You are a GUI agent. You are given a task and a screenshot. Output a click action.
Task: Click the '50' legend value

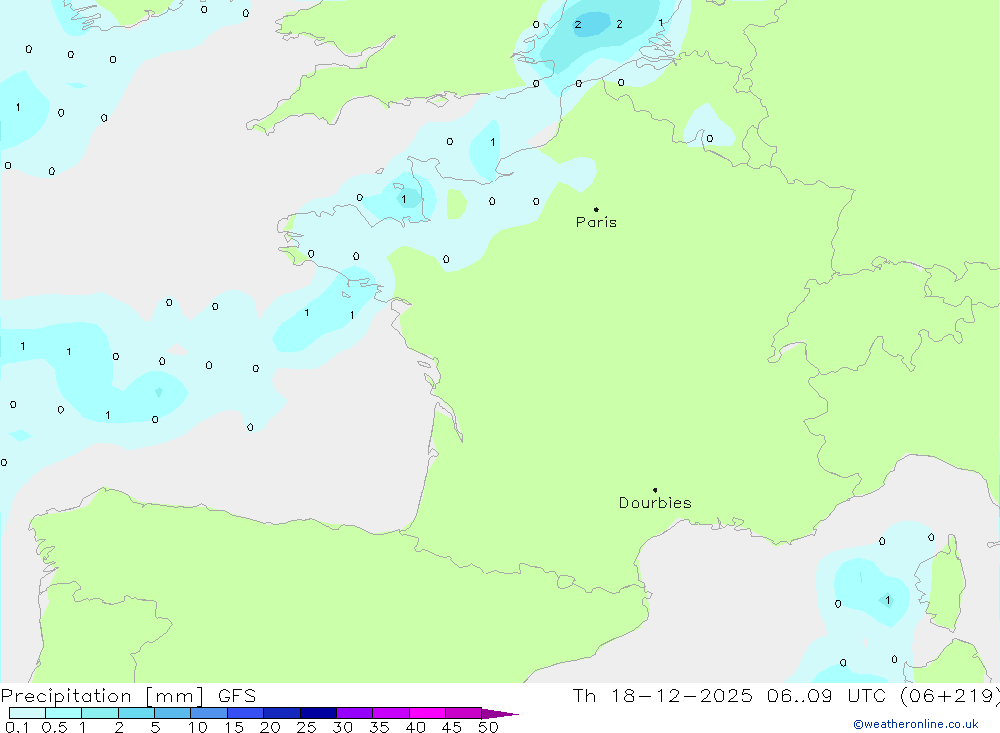[x=488, y=727]
